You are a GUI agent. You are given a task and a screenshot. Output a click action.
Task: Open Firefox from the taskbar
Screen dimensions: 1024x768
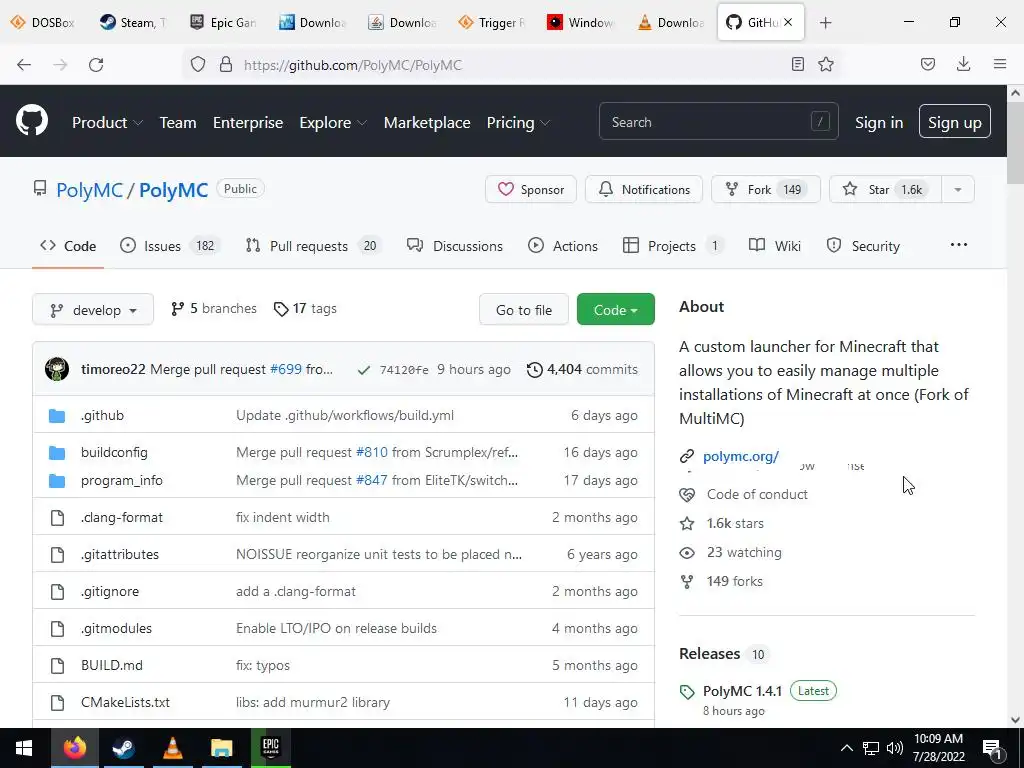[74, 747]
